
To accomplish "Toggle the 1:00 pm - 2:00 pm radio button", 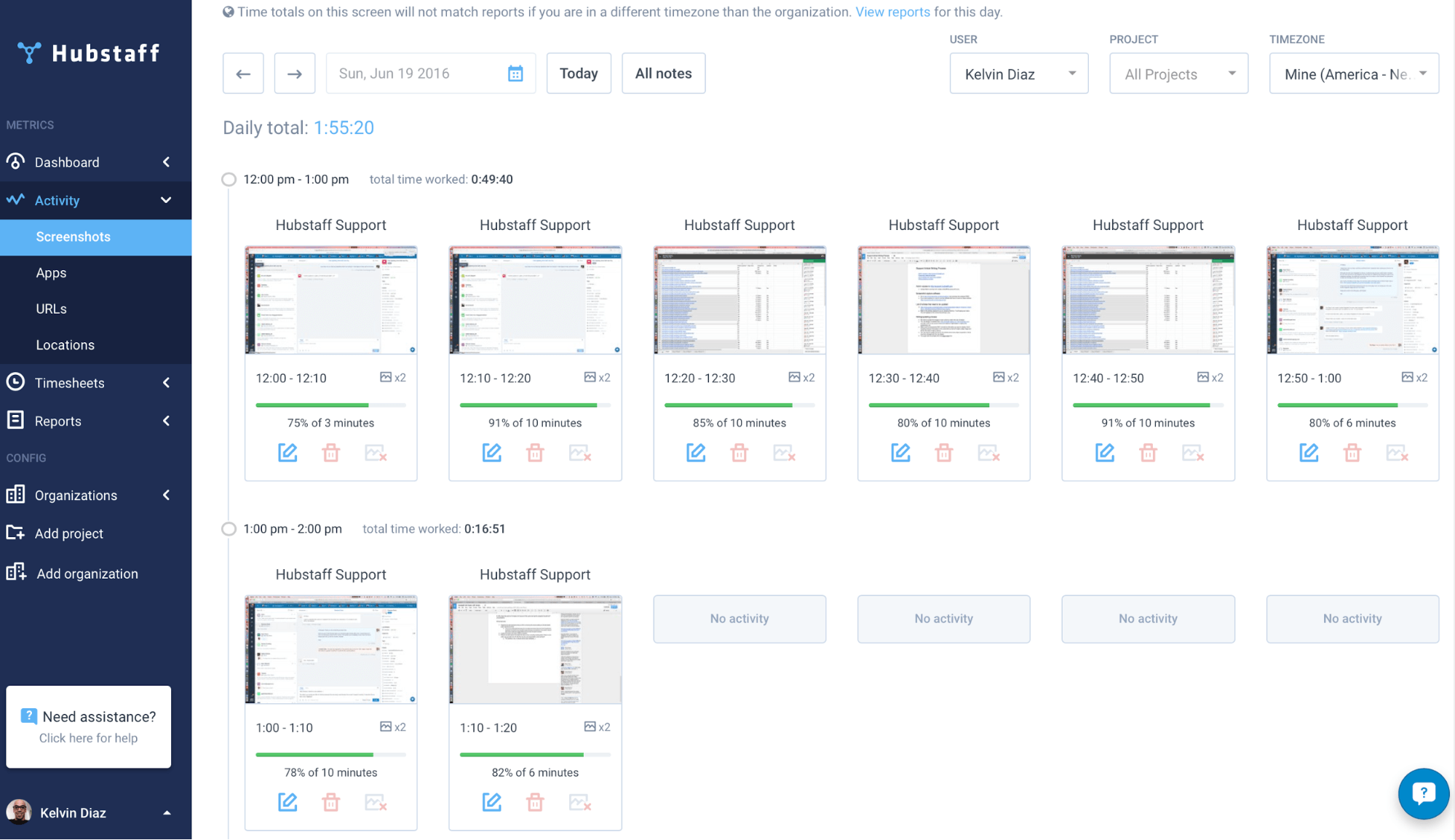I will [x=228, y=528].
